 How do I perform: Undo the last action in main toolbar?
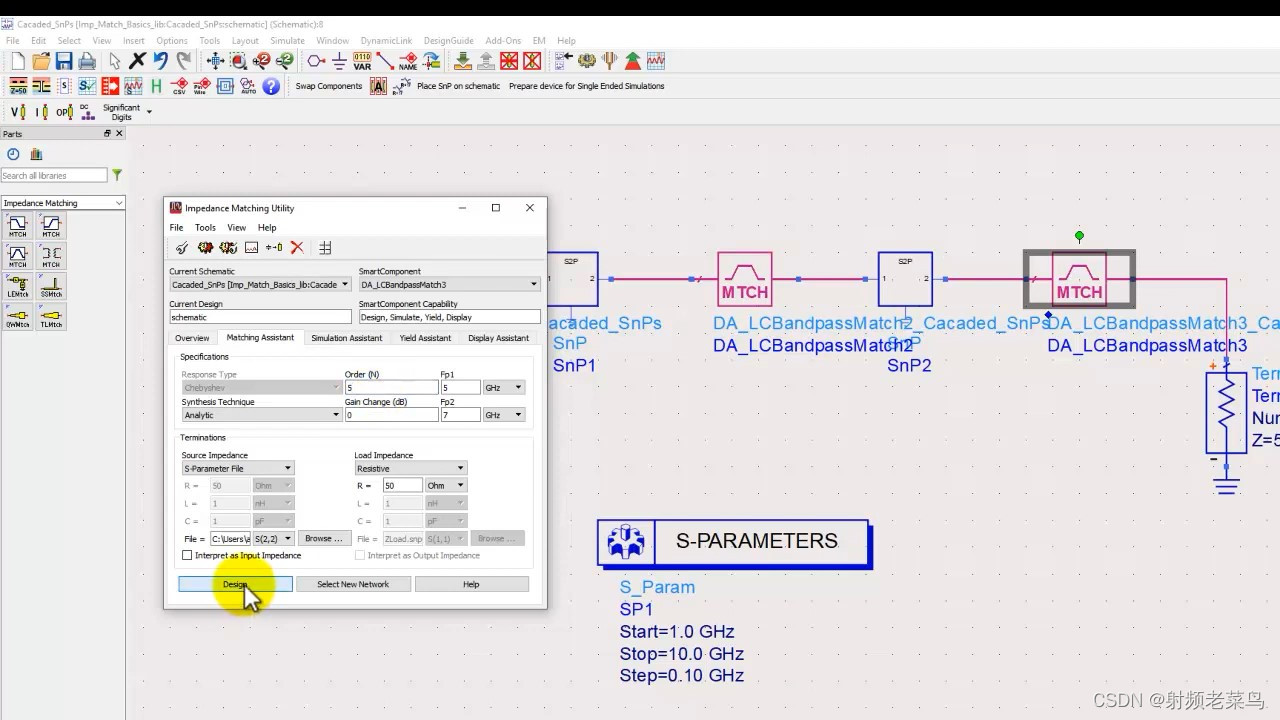[x=160, y=61]
